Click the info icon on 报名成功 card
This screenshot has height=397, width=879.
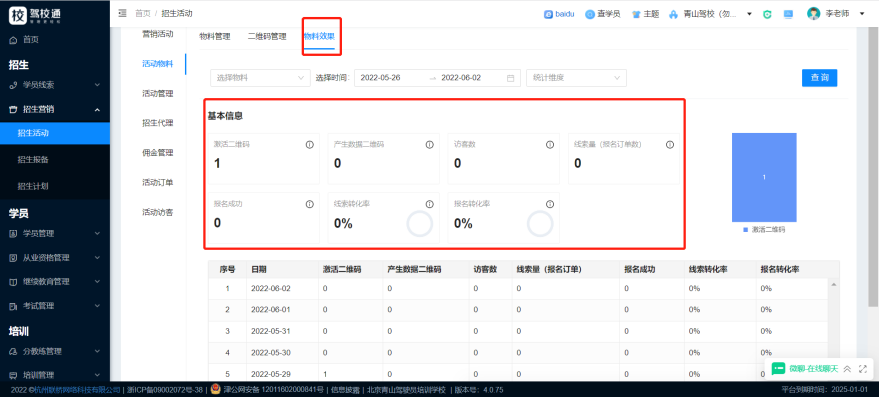coord(309,204)
